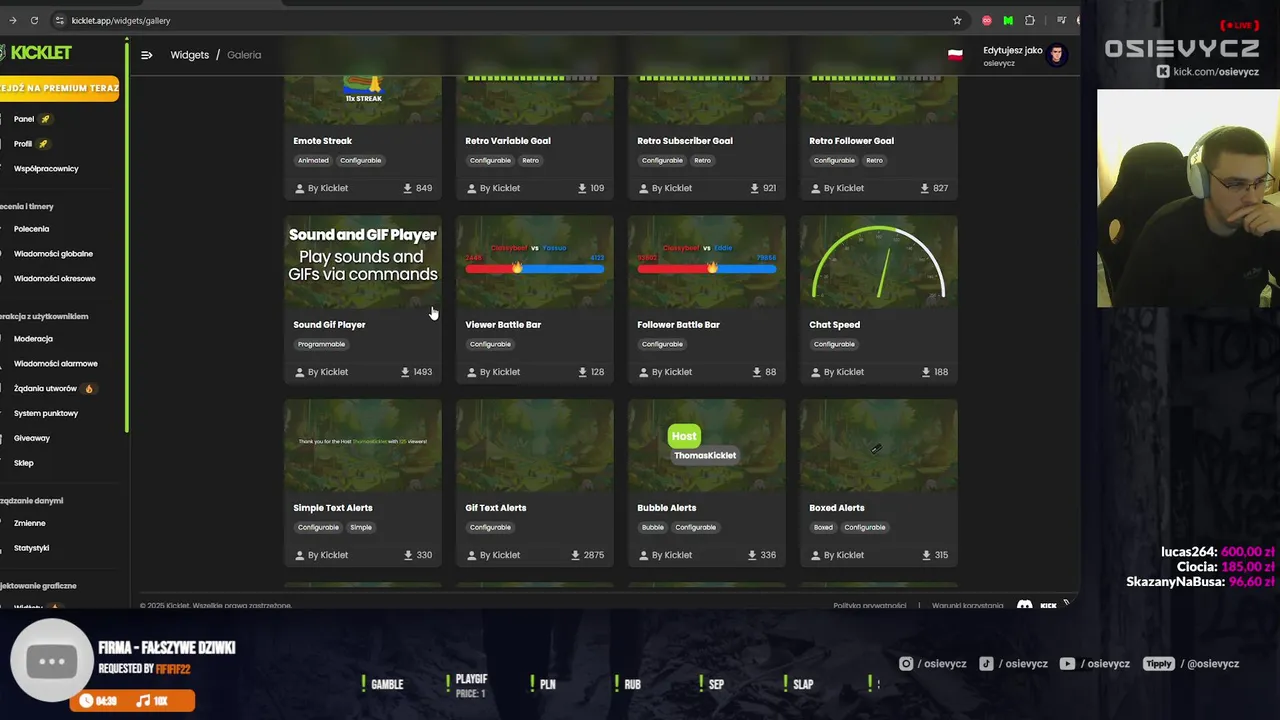Open the Sound Gif Player widget thumbnail
The height and width of the screenshot is (720, 1280).
[x=362, y=262]
